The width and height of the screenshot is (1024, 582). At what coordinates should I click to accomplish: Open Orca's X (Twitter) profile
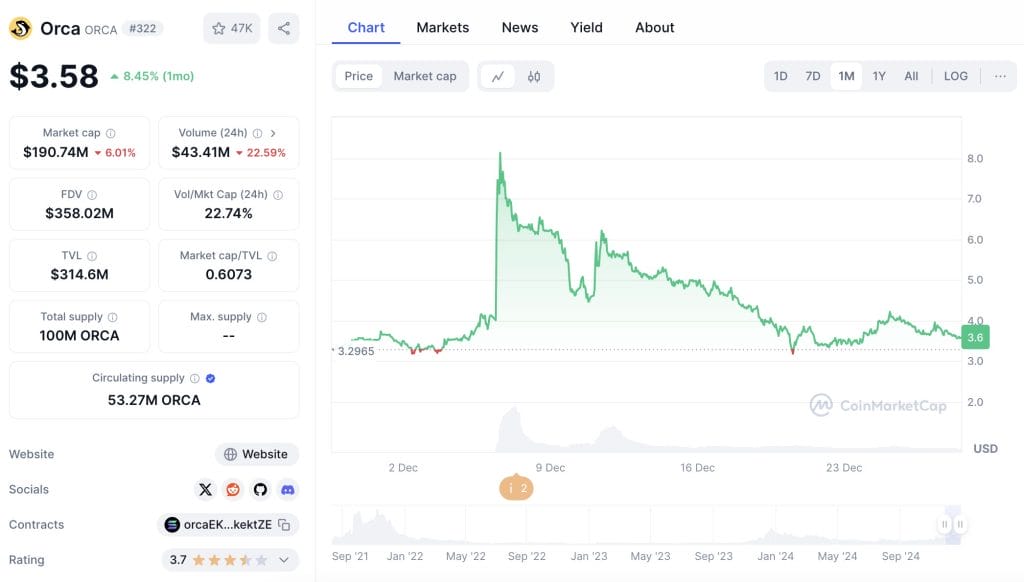point(206,489)
